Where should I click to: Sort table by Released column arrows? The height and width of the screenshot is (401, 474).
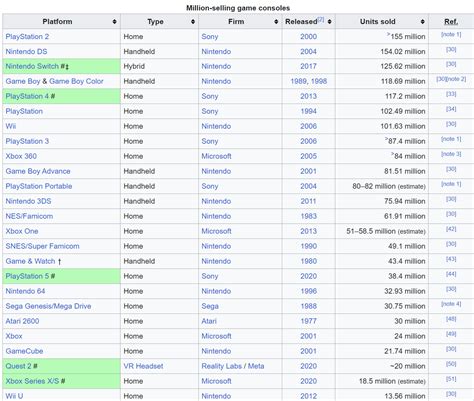[329, 22]
